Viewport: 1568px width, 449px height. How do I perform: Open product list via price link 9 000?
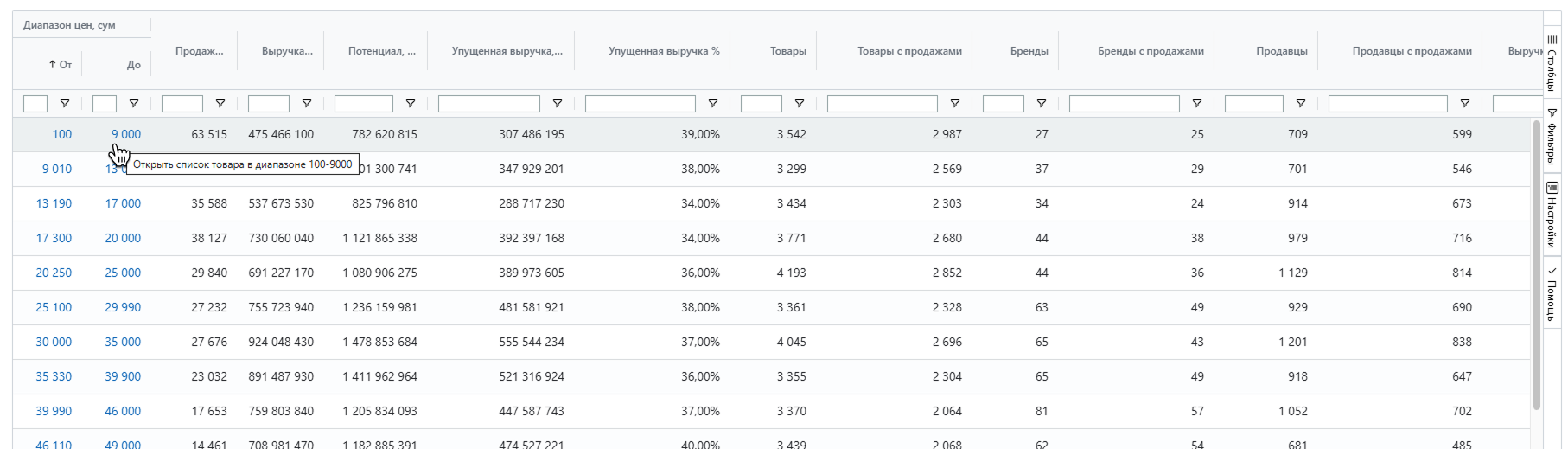click(x=125, y=134)
